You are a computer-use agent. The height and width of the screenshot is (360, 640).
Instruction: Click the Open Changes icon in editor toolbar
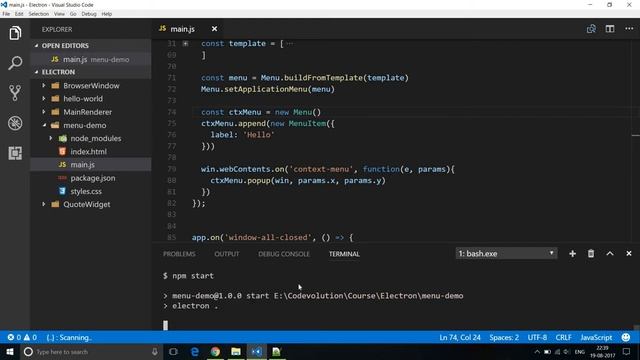[x=591, y=29]
